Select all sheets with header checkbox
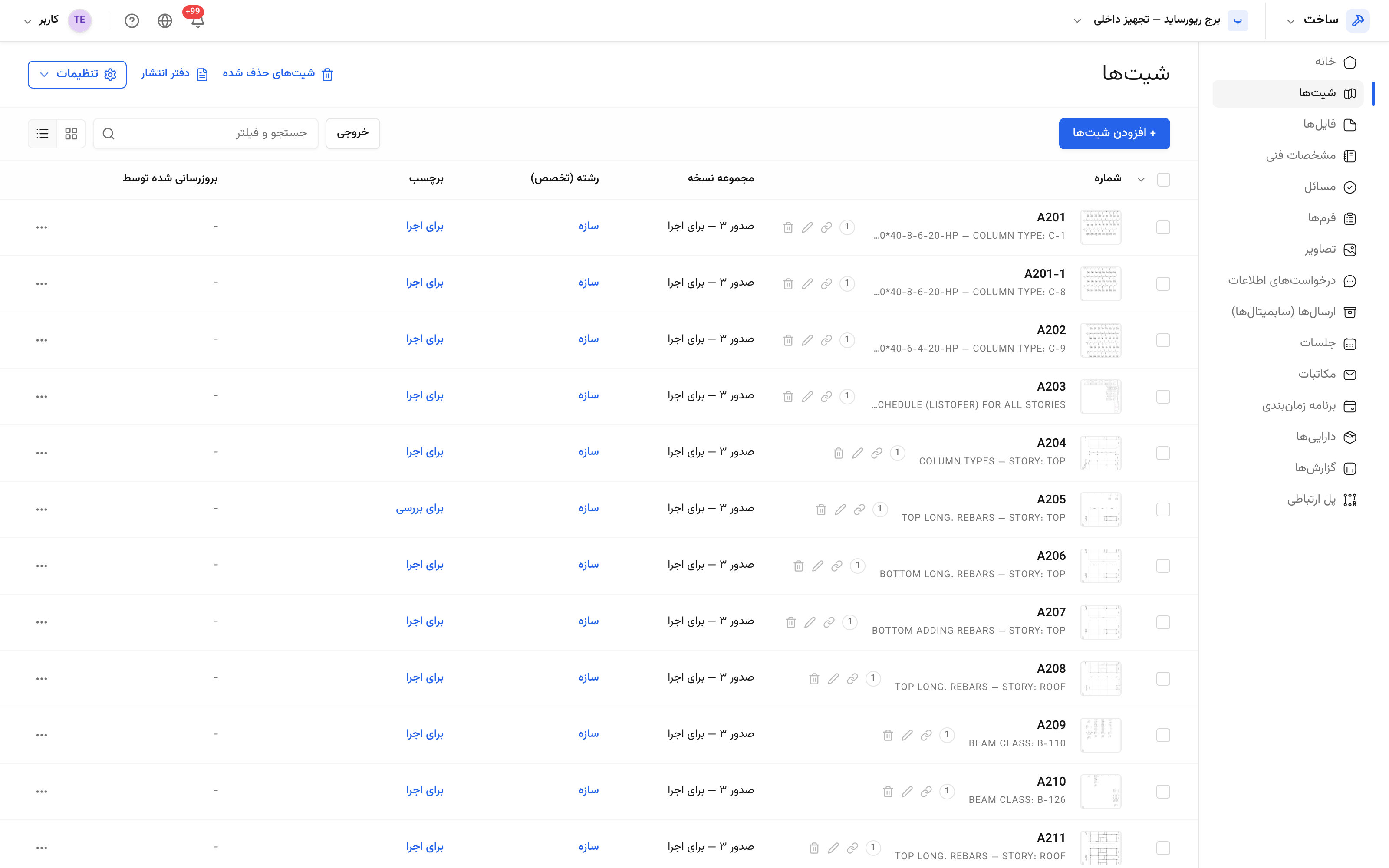Screen dimensions: 1389x868 point(1163,180)
